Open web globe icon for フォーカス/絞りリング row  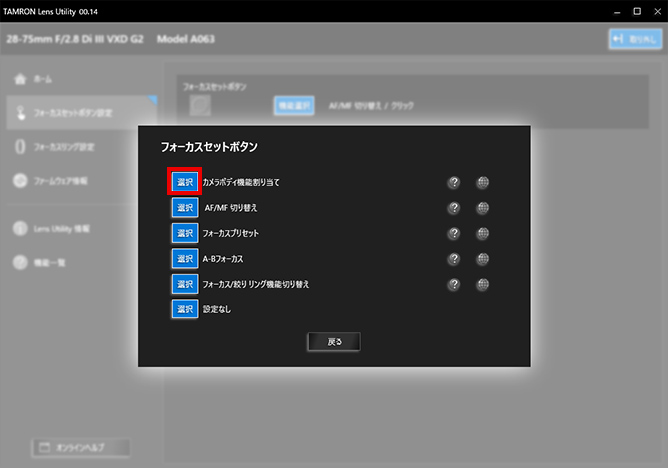pos(483,284)
